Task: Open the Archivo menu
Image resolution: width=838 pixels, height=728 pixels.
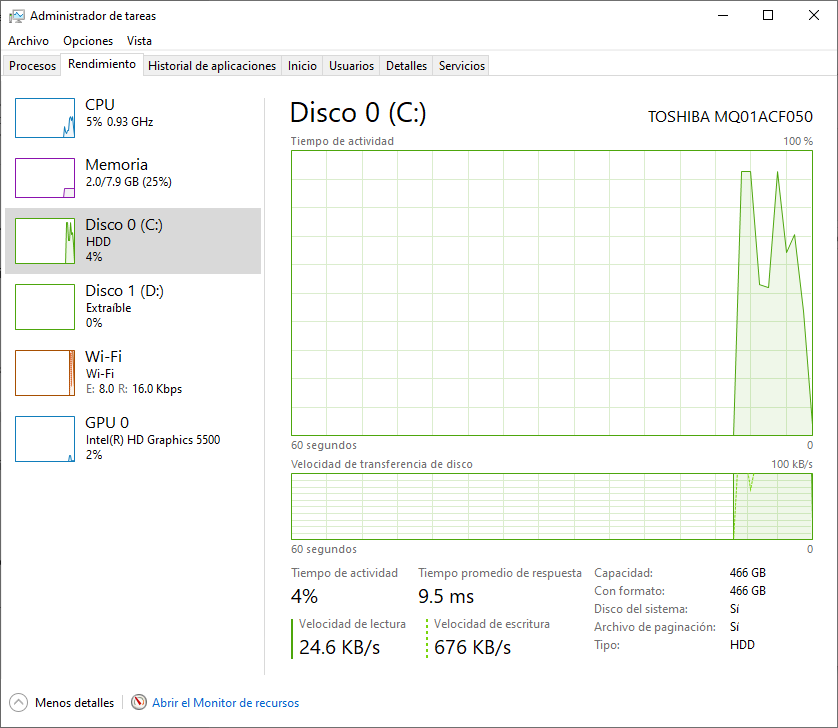Action: pyautogui.click(x=28, y=41)
